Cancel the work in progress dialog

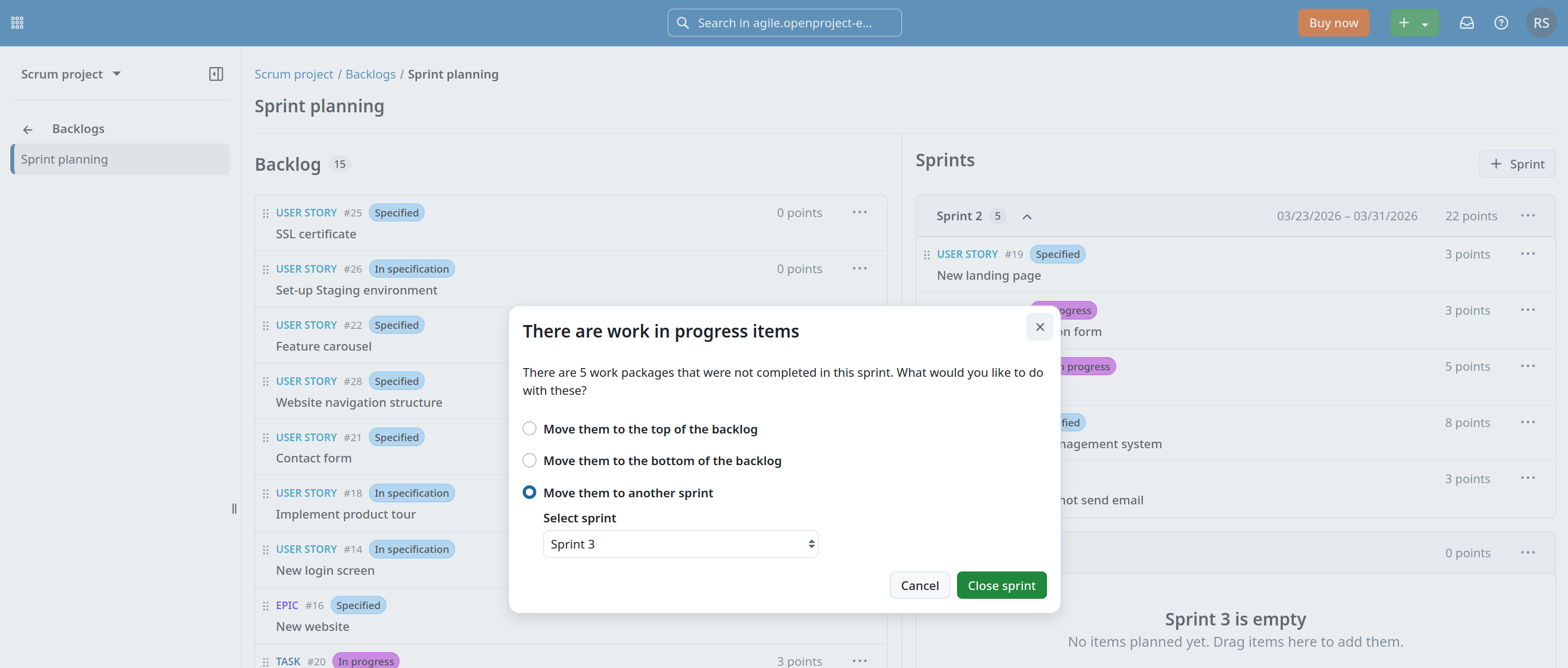pyautogui.click(x=919, y=585)
